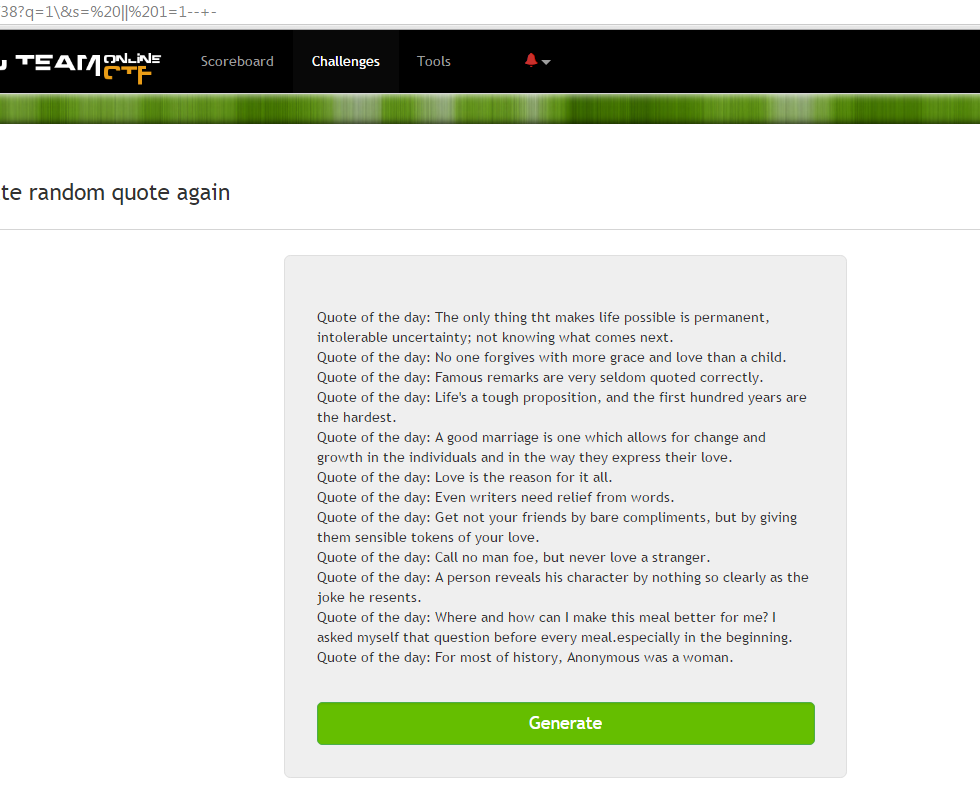Image resolution: width=980 pixels, height=791 pixels.
Task: Select the Challenges nav item
Action: [345, 61]
